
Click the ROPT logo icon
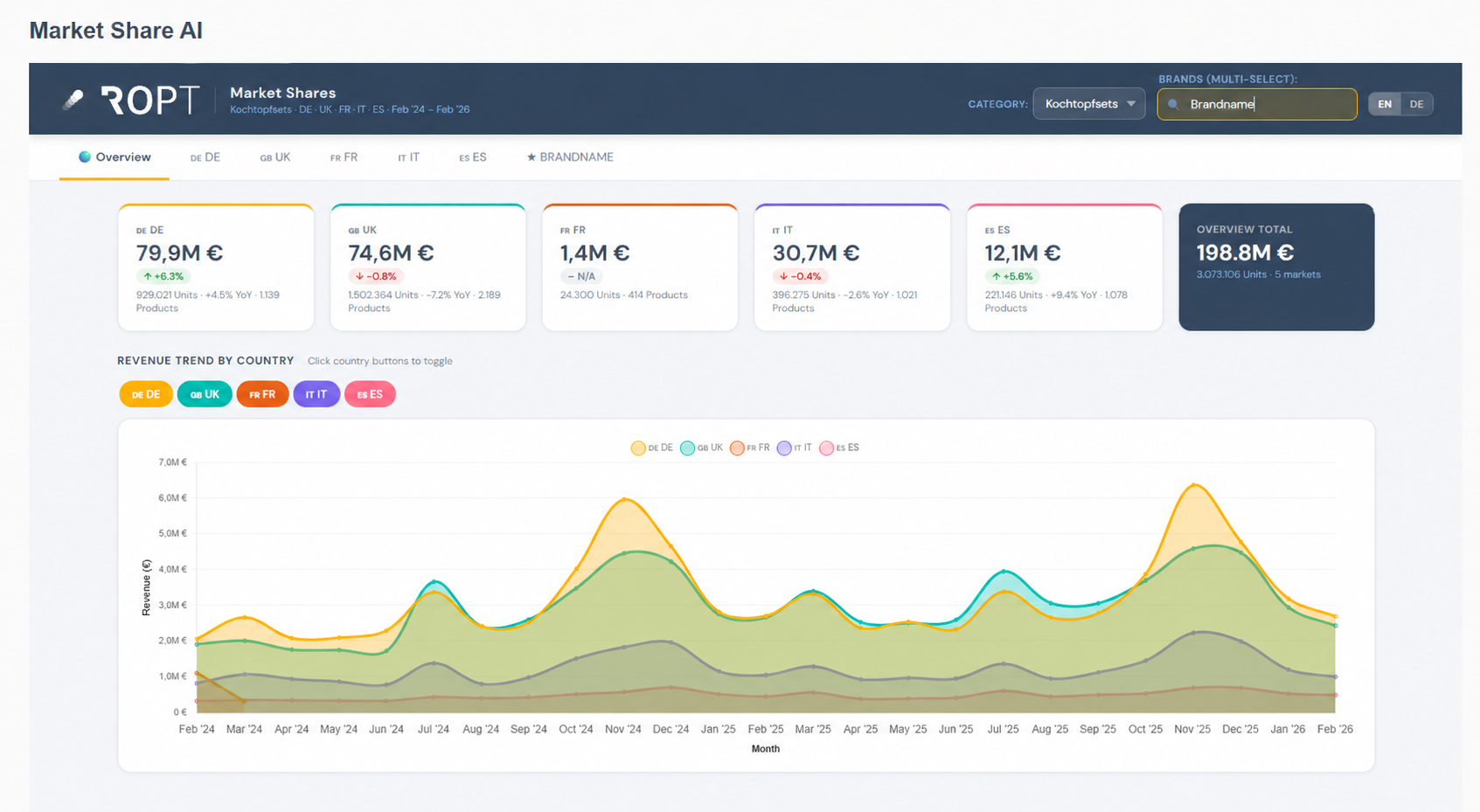(x=74, y=100)
